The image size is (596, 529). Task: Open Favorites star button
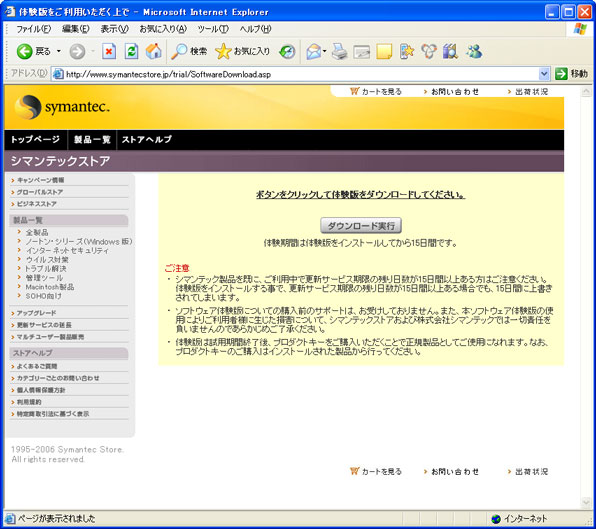pyautogui.click(x=243, y=51)
